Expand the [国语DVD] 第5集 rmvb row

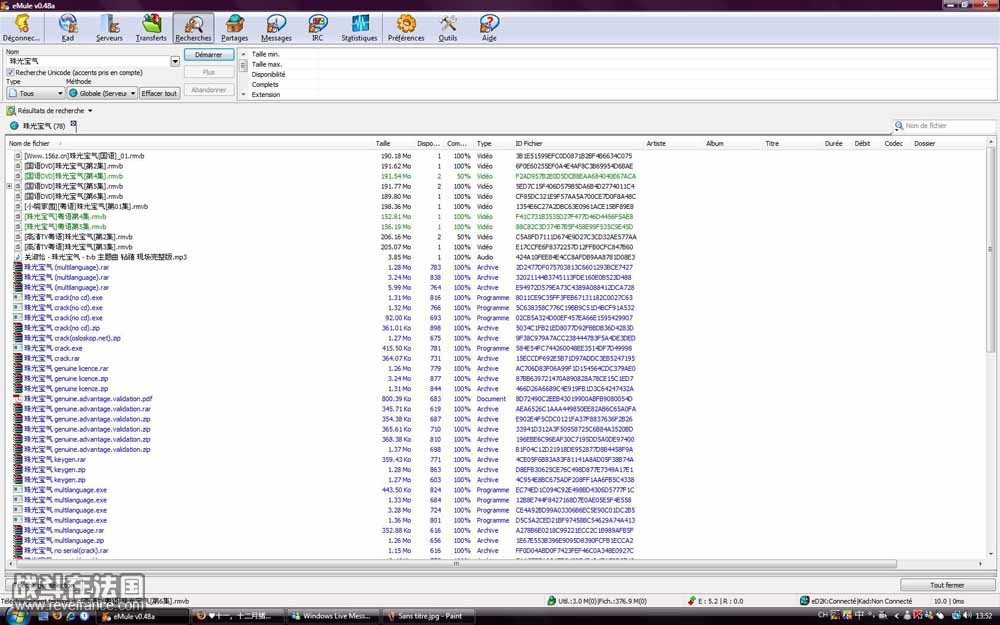(9, 186)
